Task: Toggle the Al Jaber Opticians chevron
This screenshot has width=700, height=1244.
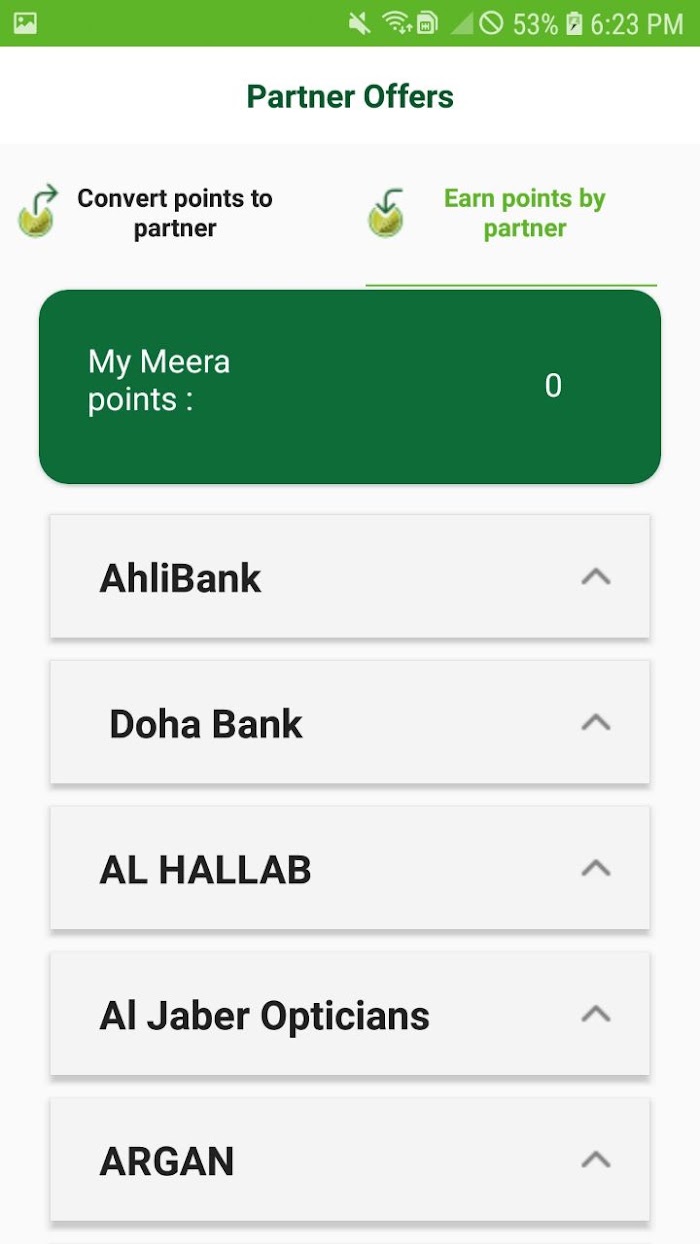Action: pyautogui.click(x=596, y=1014)
